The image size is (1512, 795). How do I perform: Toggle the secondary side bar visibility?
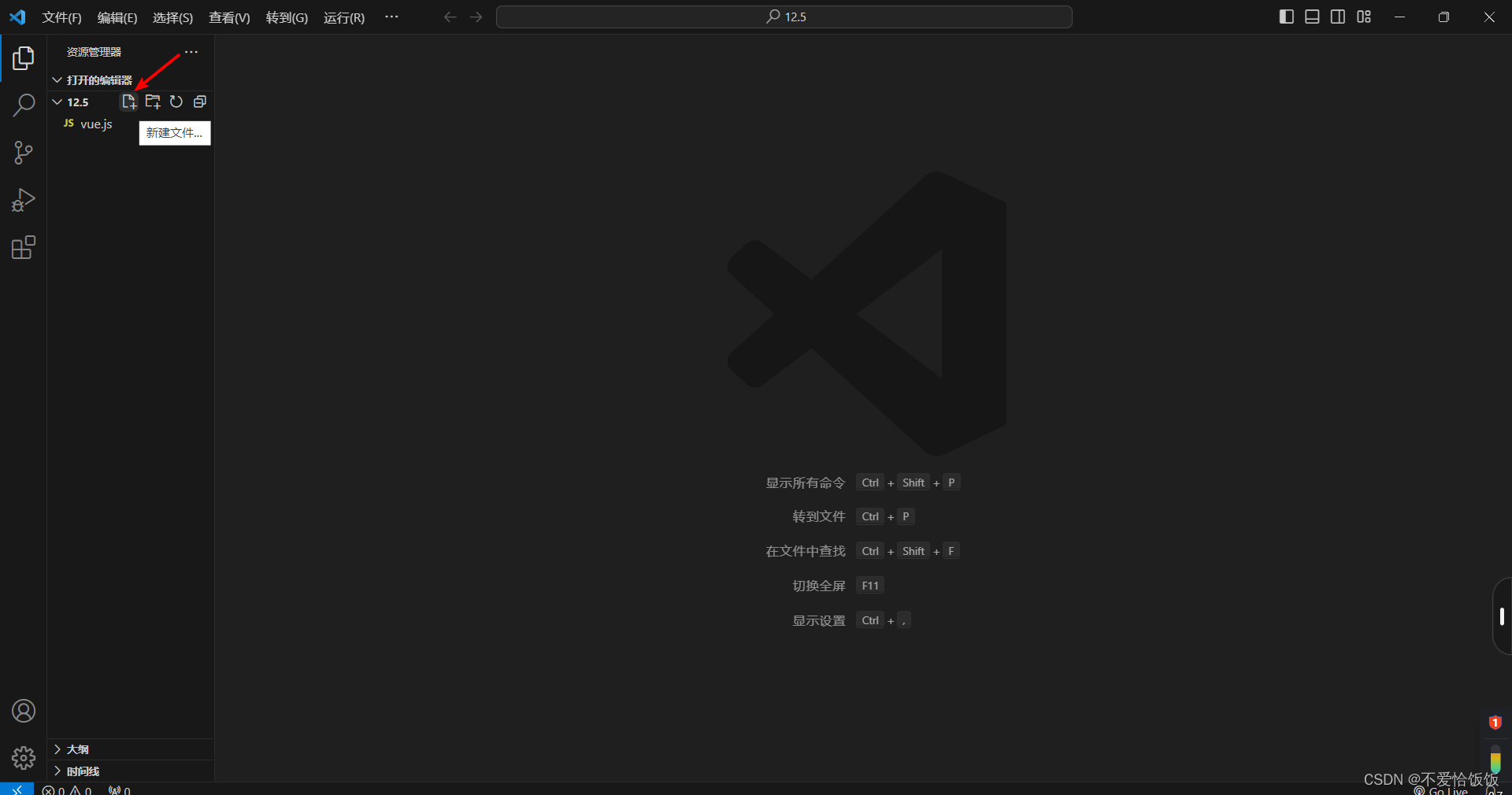[x=1338, y=17]
